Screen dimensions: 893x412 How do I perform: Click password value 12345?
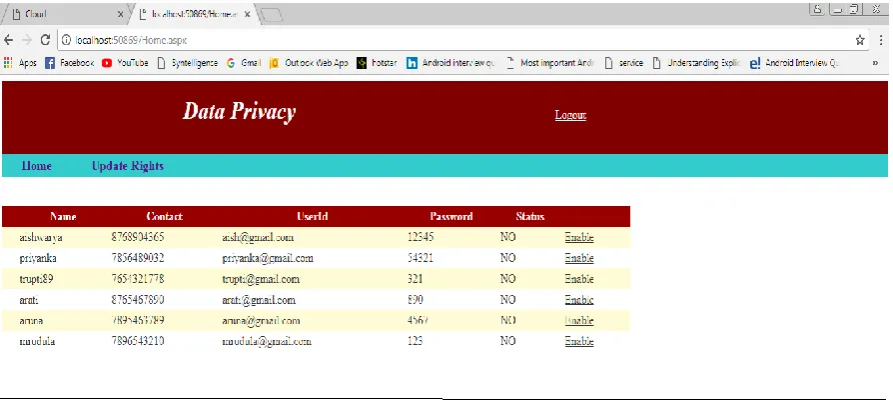coord(420,237)
